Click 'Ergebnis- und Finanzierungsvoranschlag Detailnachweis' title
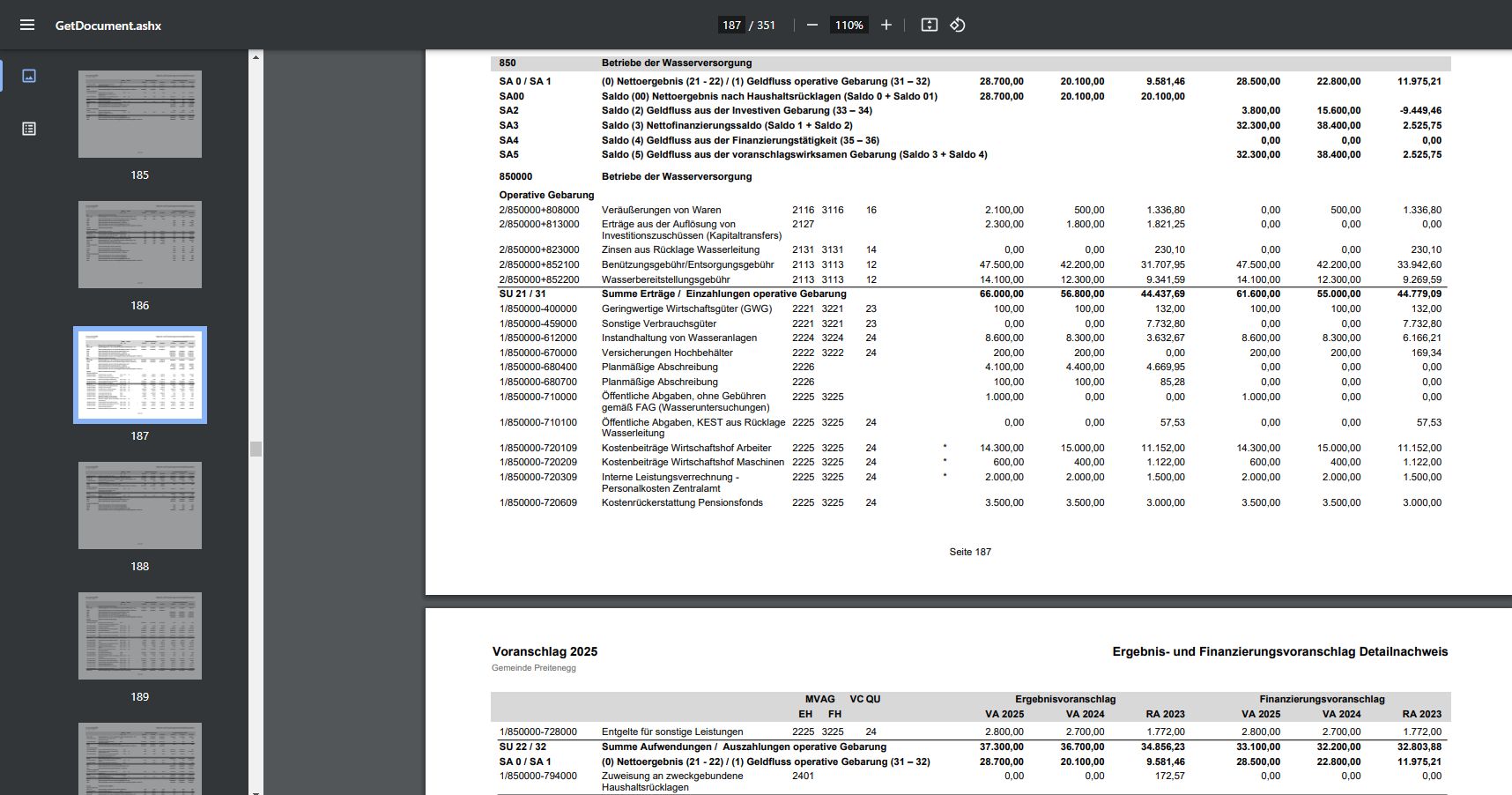Viewport: 1512px width, 795px height. coord(1279,651)
